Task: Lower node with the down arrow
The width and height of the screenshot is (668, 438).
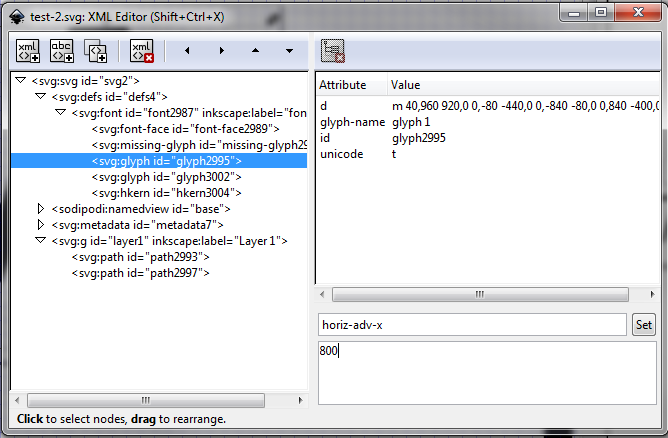Action: point(288,50)
